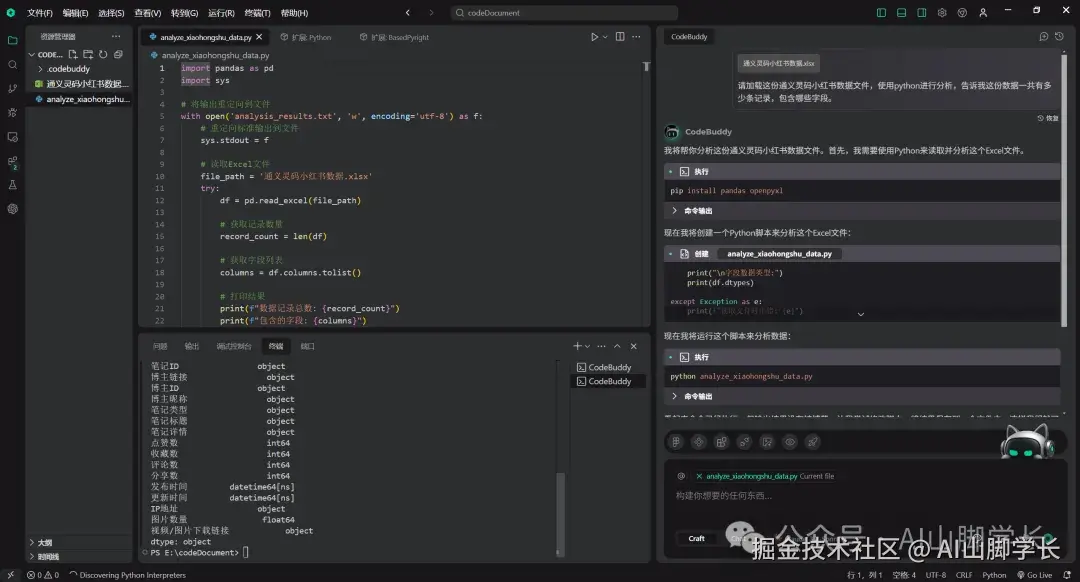The image size is (1080, 582).
Task: Open CodeBuddy chat history
Action: coord(1059,37)
